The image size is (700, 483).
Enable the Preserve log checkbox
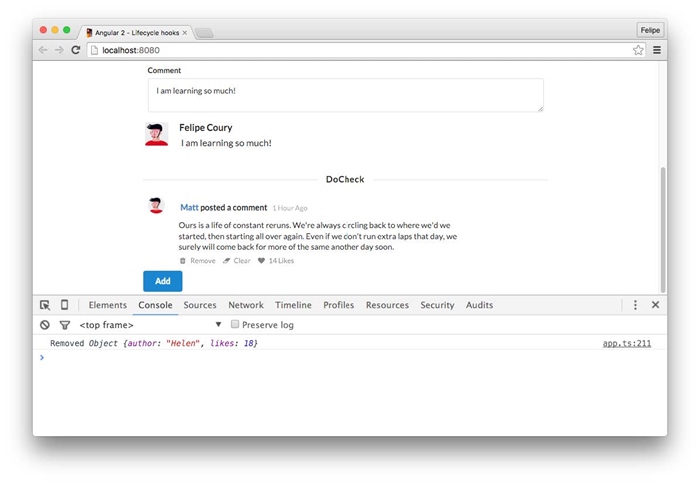[x=235, y=325]
